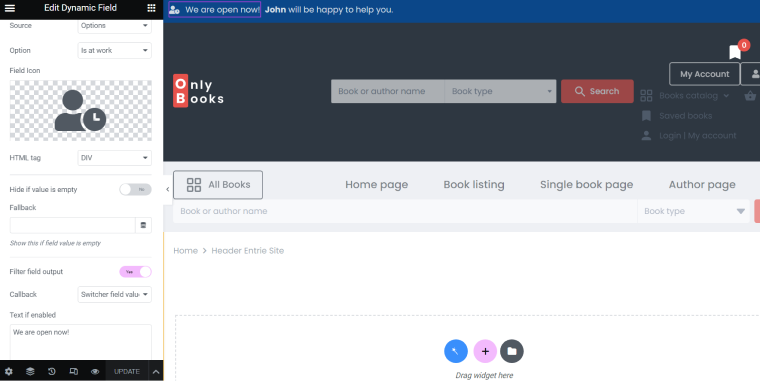The height and width of the screenshot is (381, 760).
Task: Click the Books catalog grid icon
Action: tap(646, 95)
